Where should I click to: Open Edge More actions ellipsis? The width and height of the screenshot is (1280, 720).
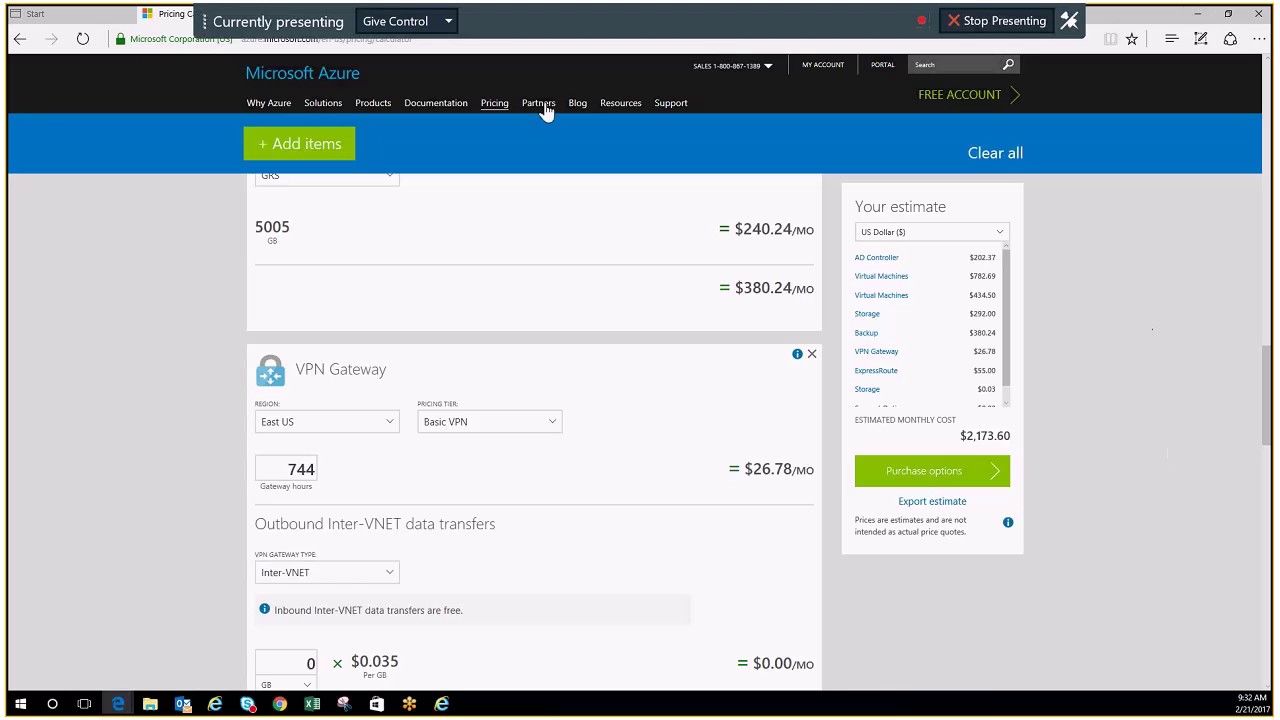(1259, 39)
